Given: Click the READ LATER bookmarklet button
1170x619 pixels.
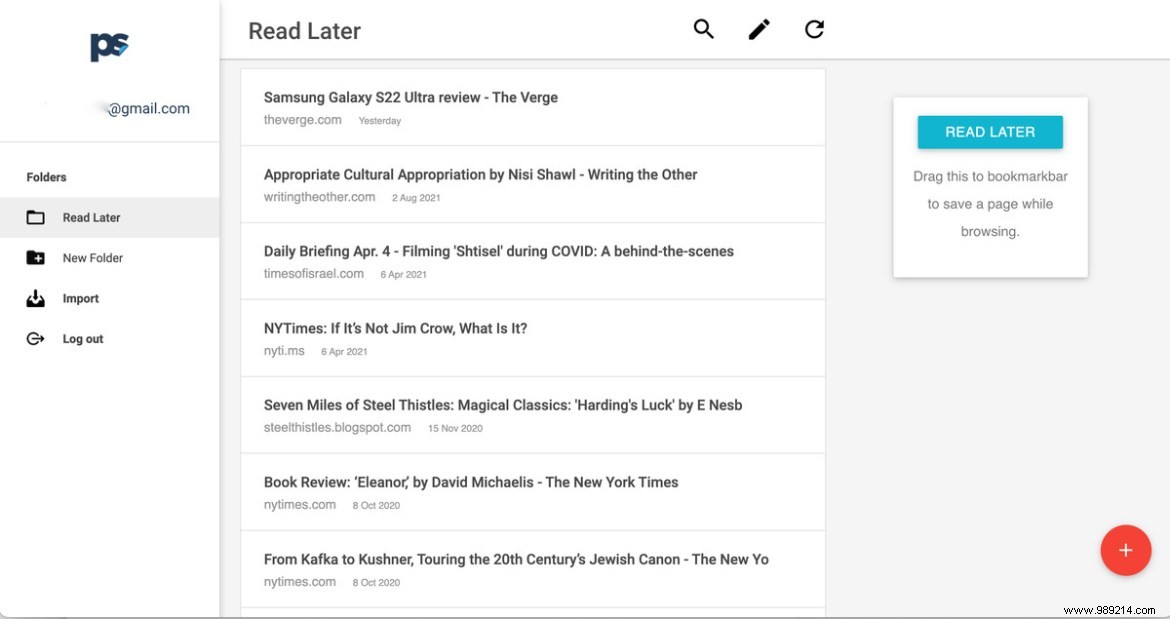Looking at the screenshot, I should (x=989, y=131).
